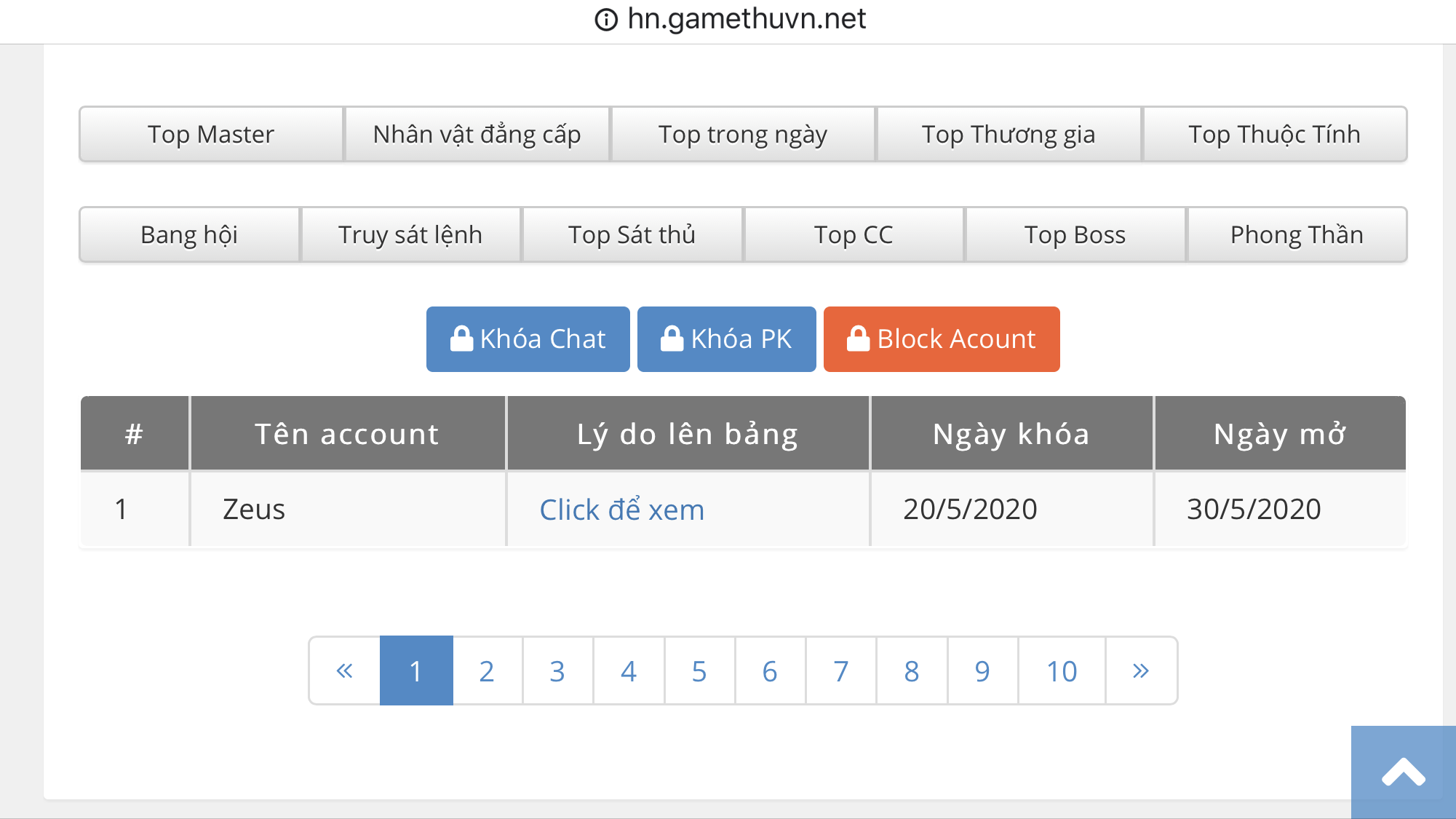
Task: Click the Khóa Chat lock button
Action: [528, 339]
